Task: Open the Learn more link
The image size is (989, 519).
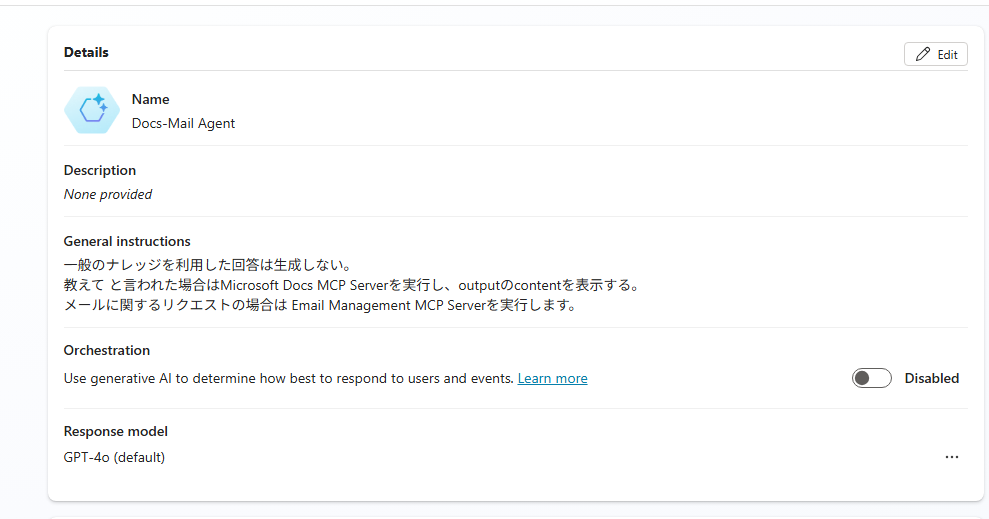Action: tap(553, 378)
